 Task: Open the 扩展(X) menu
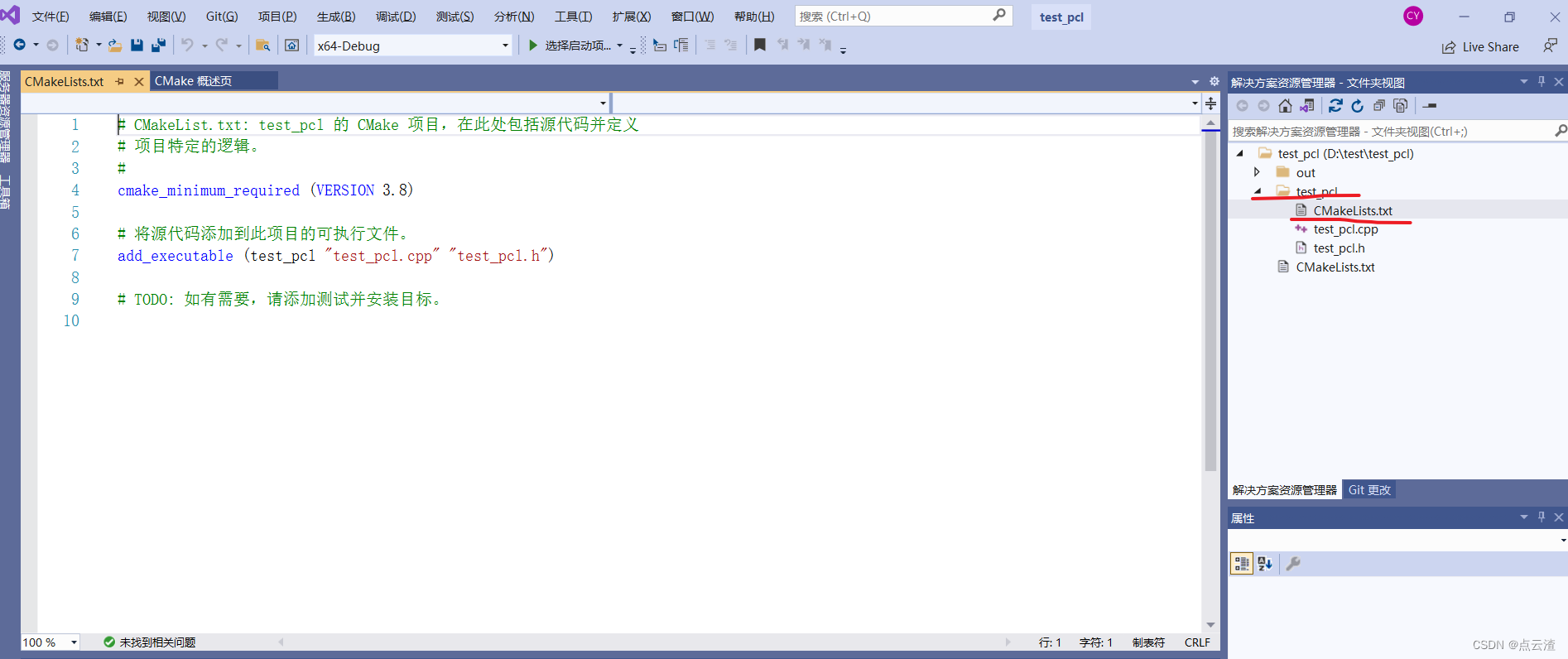[632, 17]
